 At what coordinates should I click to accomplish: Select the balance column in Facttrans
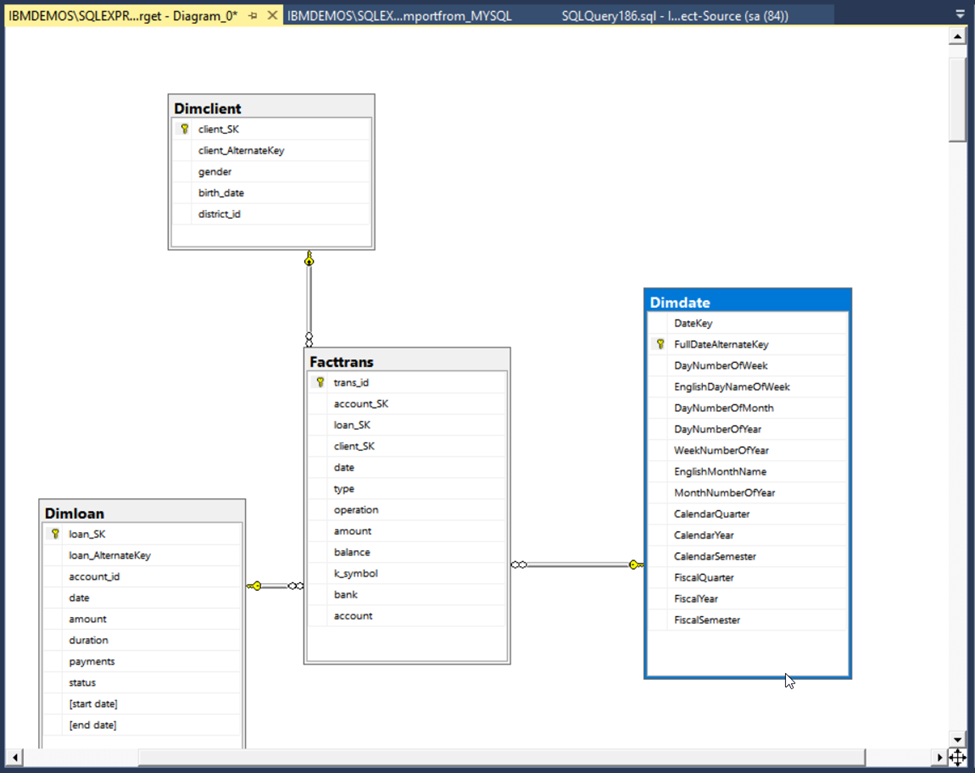tap(353, 551)
